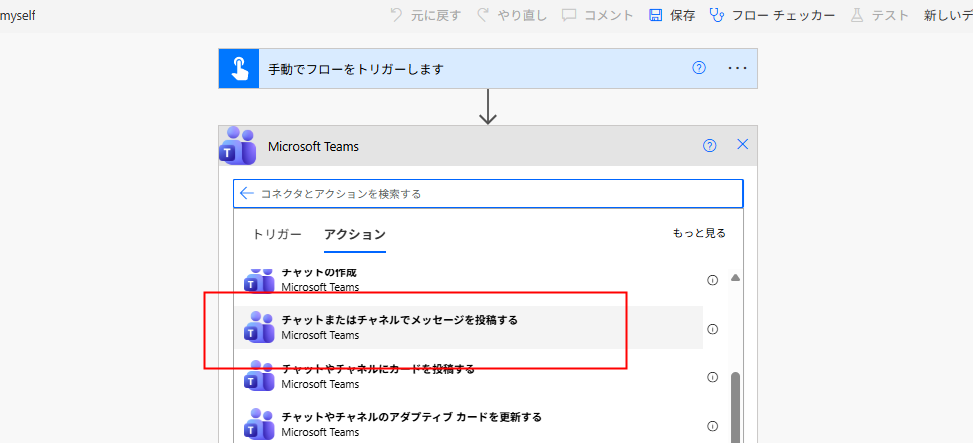Click the Teams icon beside カードを投稿する
Screen dimensions: 973x443
coord(259,376)
